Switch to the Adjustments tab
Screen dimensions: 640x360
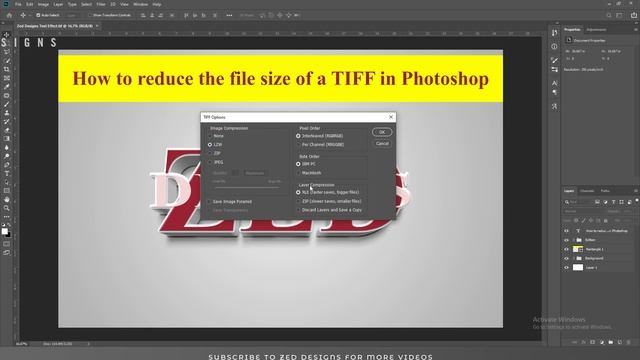point(596,29)
